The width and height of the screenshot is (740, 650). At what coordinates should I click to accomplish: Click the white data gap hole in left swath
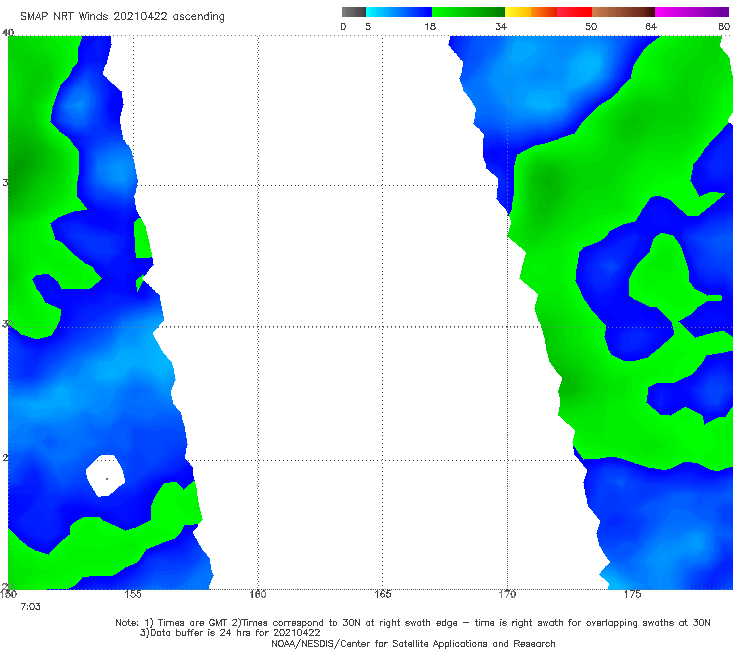point(106,475)
